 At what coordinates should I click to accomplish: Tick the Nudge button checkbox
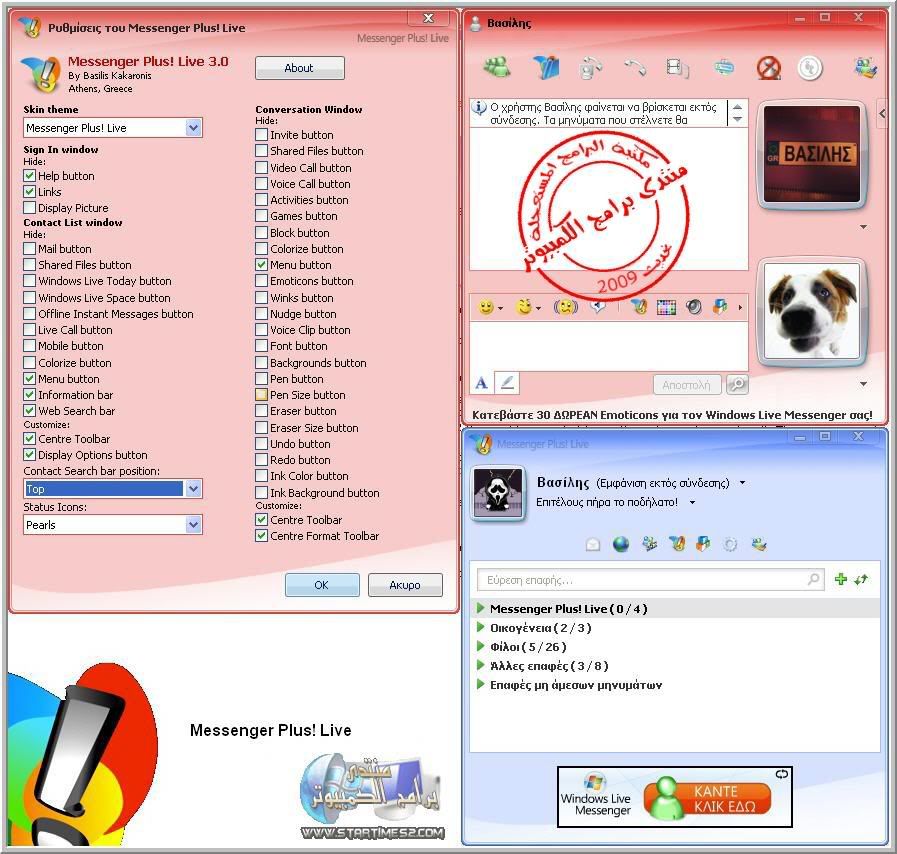(261, 313)
